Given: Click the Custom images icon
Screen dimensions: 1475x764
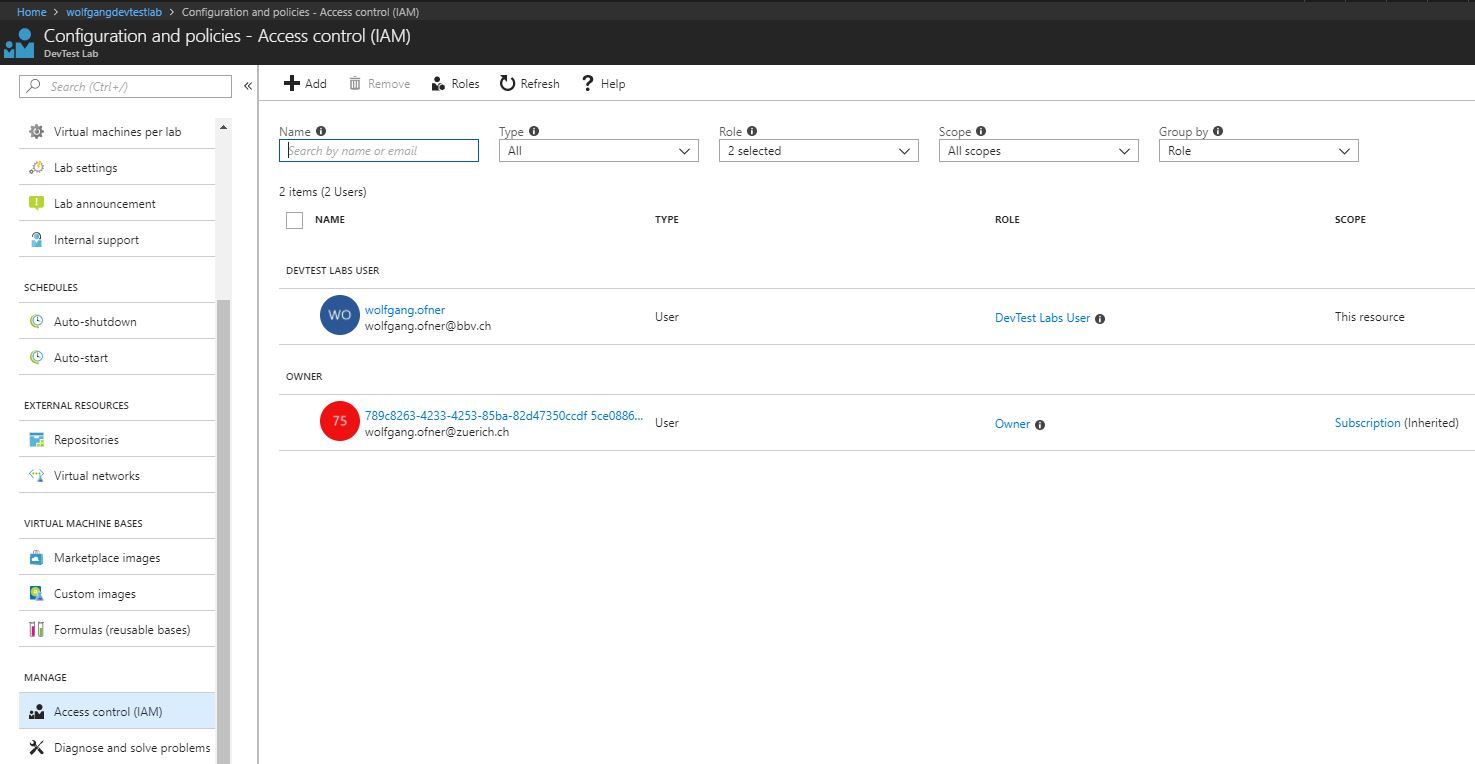Looking at the screenshot, I should click(36, 594).
